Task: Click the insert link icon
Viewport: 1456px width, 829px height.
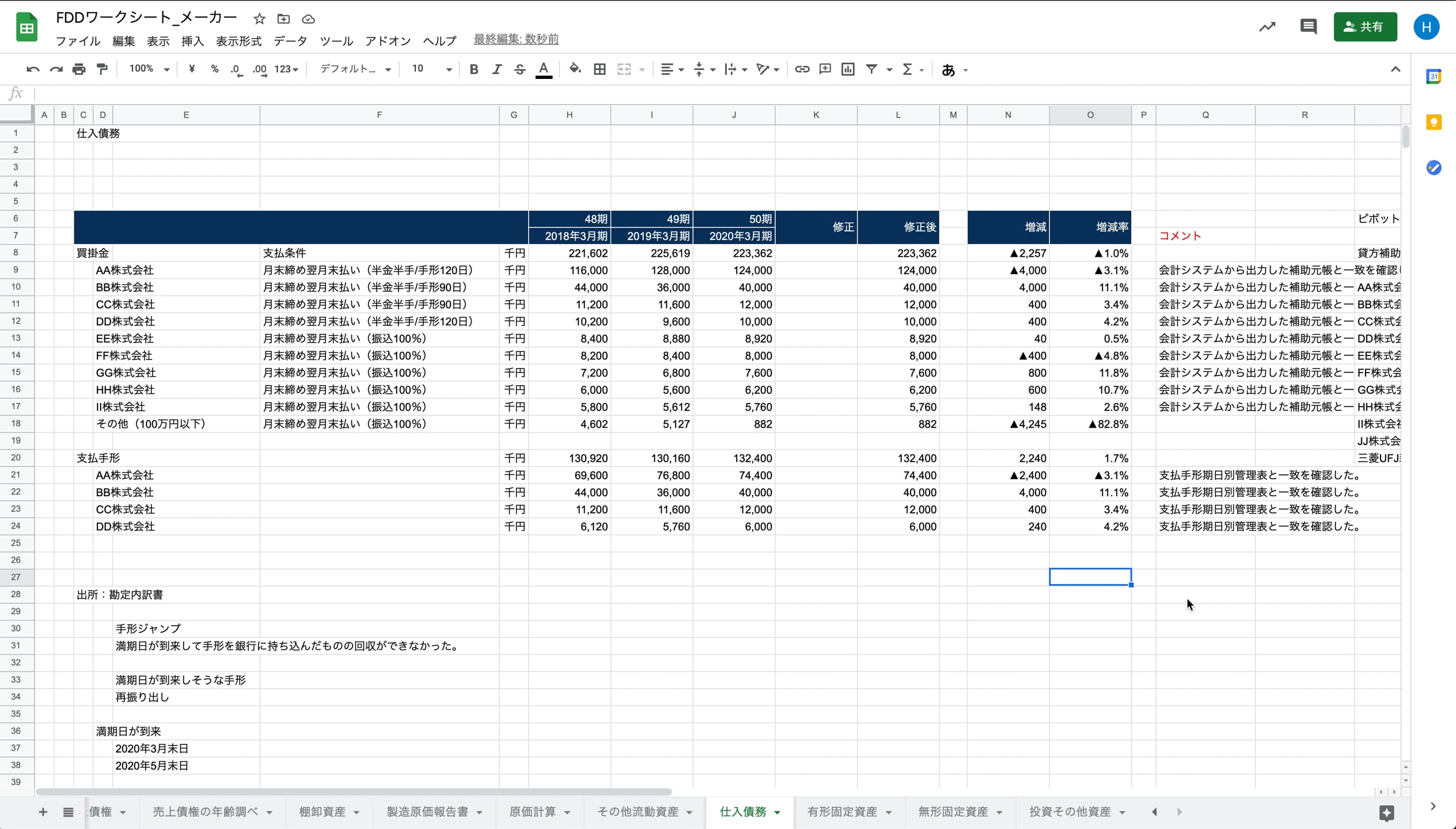Action: point(802,70)
